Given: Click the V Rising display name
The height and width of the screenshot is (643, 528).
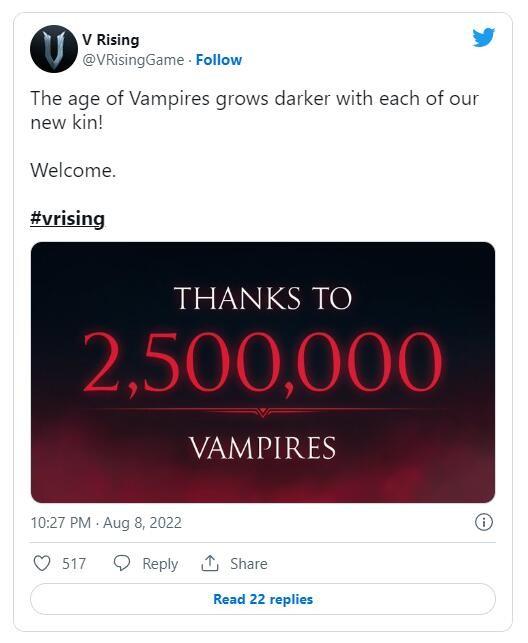Looking at the screenshot, I should click(111, 40).
